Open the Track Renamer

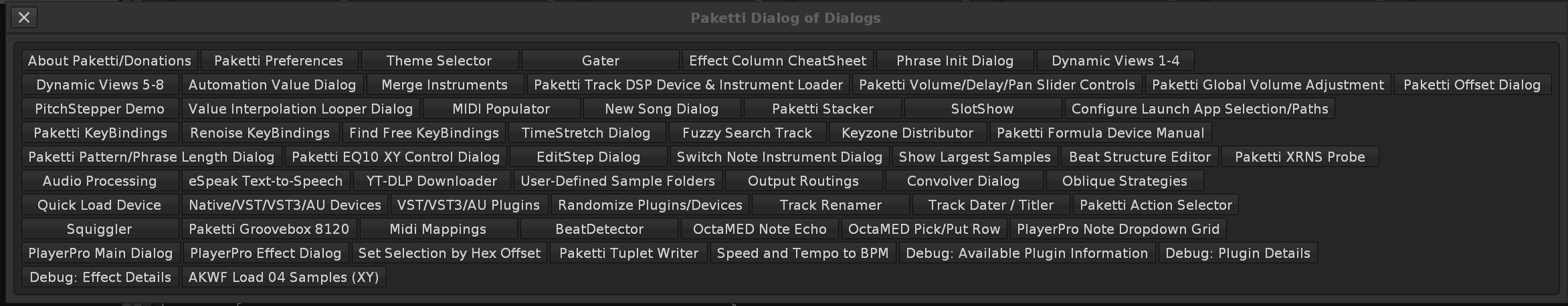(x=830, y=205)
